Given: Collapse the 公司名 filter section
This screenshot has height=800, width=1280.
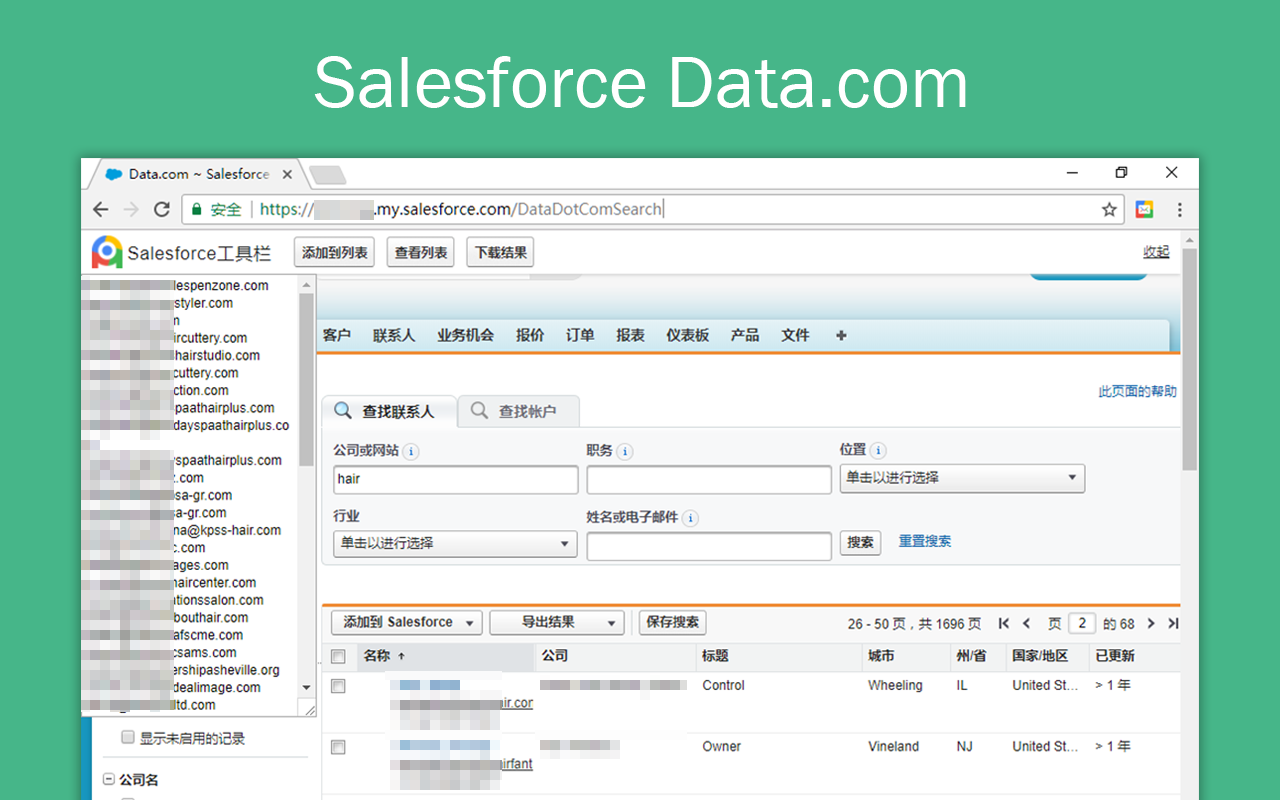Looking at the screenshot, I should click(x=108, y=780).
